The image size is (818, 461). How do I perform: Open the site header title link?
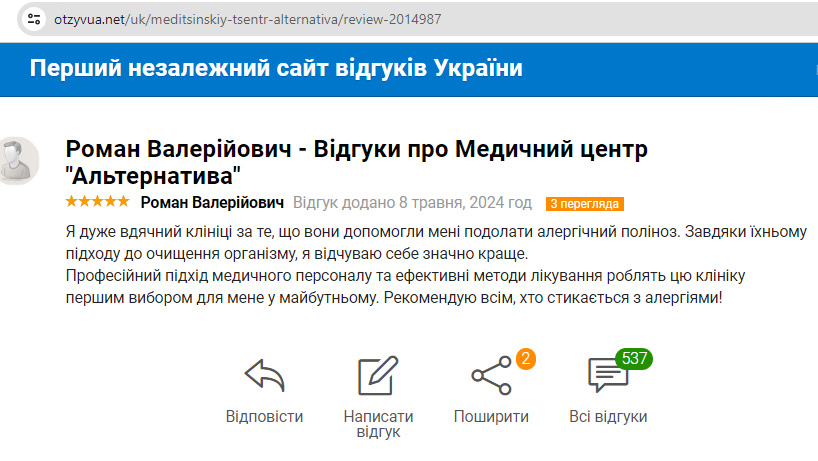click(276, 68)
